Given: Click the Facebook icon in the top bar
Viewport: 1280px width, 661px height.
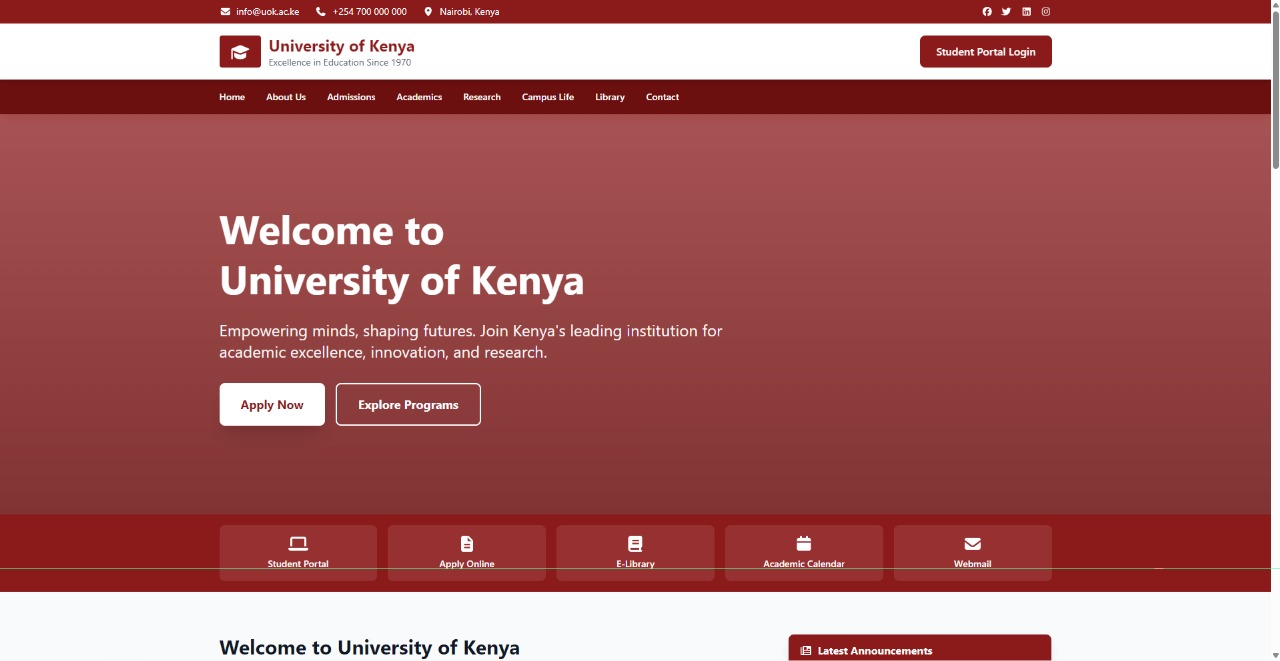Looking at the screenshot, I should tap(987, 11).
